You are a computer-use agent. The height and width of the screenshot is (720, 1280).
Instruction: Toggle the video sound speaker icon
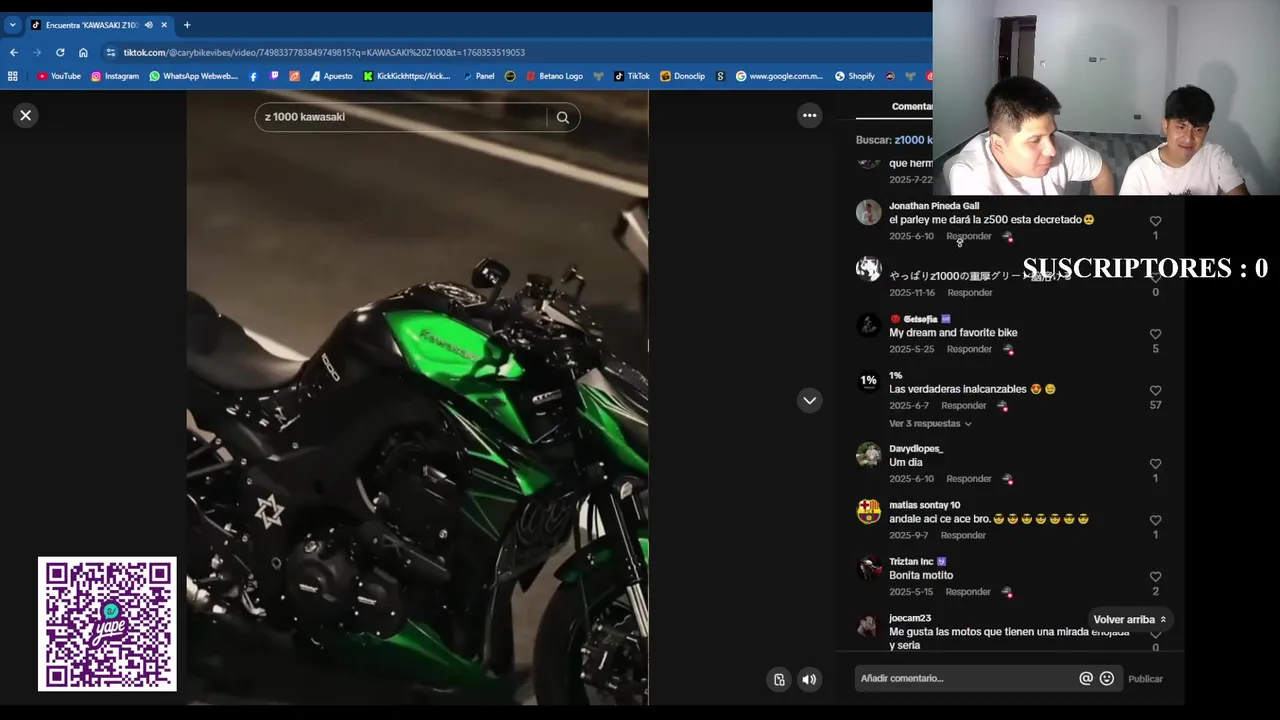pos(809,680)
